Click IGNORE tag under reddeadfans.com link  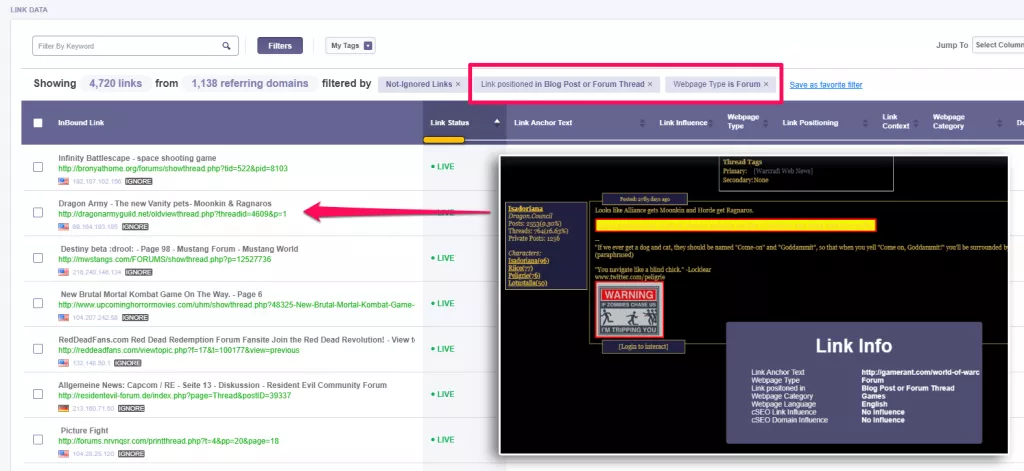pyautogui.click(x=127, y=363)
